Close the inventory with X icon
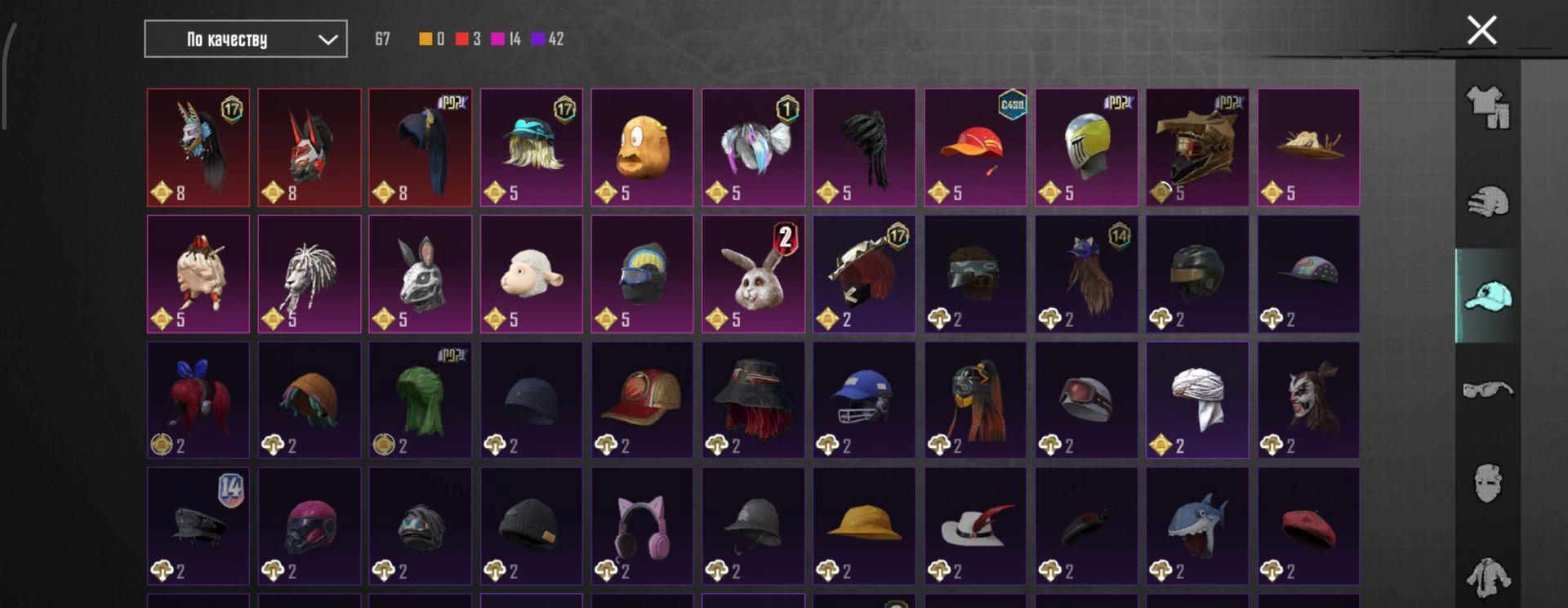1568x608 pixels. tap(1481, 30)
